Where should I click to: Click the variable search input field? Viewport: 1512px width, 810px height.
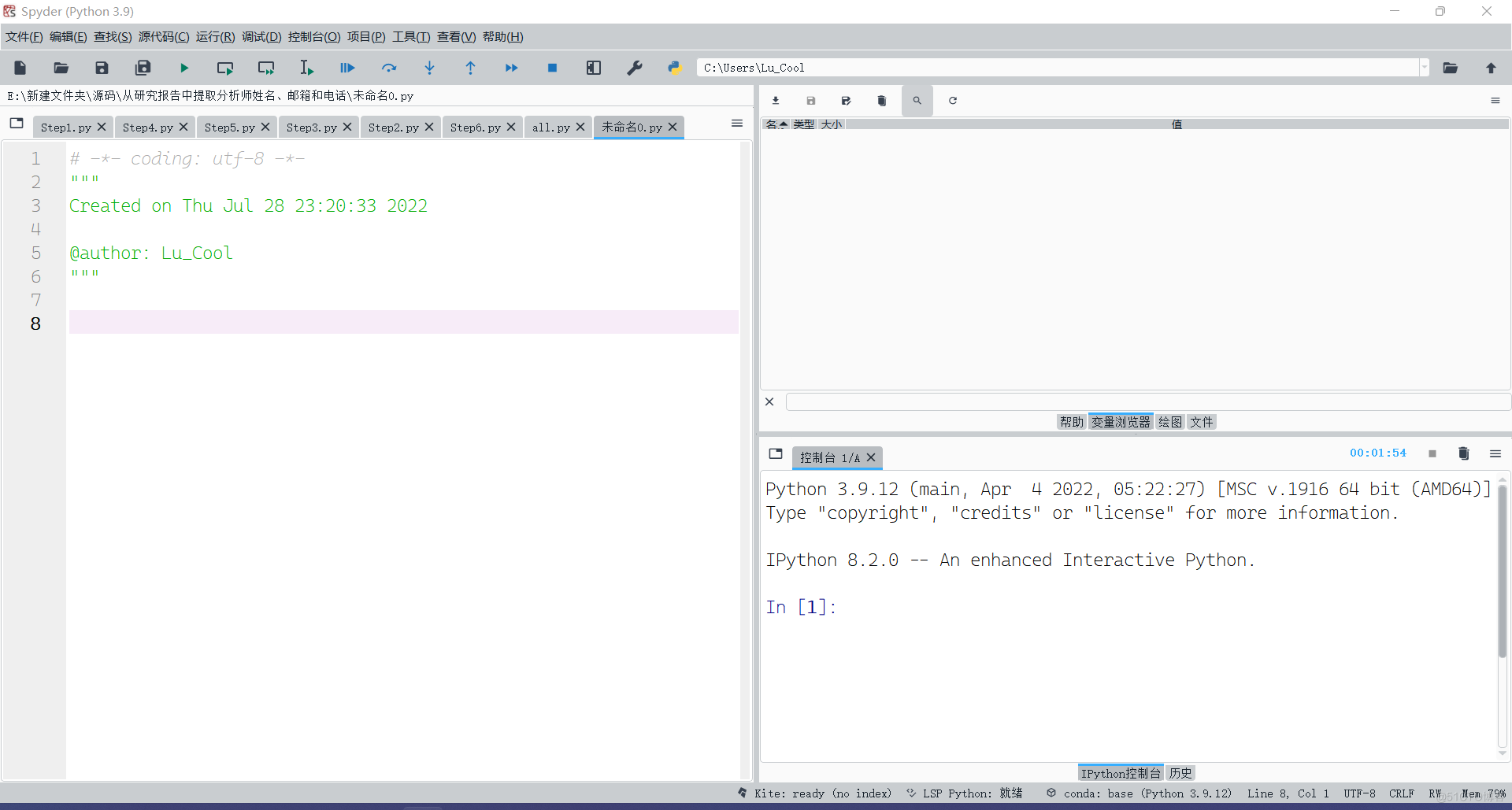pyautogui.click(x=1147, y=401)
